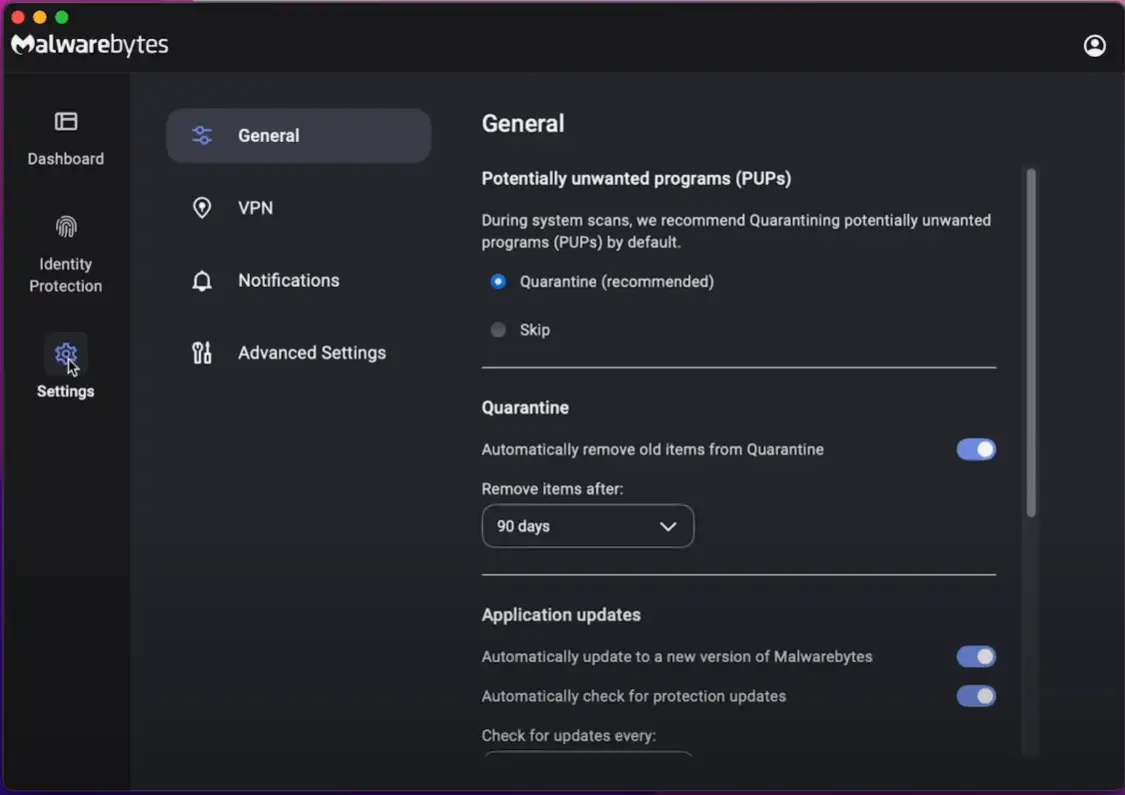Select Quarantine (recommended) radio option

pos(498,282)
